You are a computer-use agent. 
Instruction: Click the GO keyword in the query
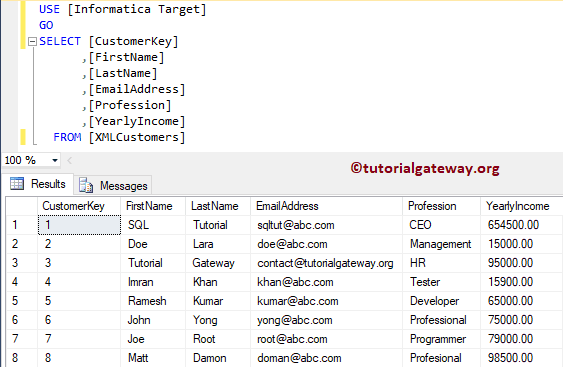46,25
